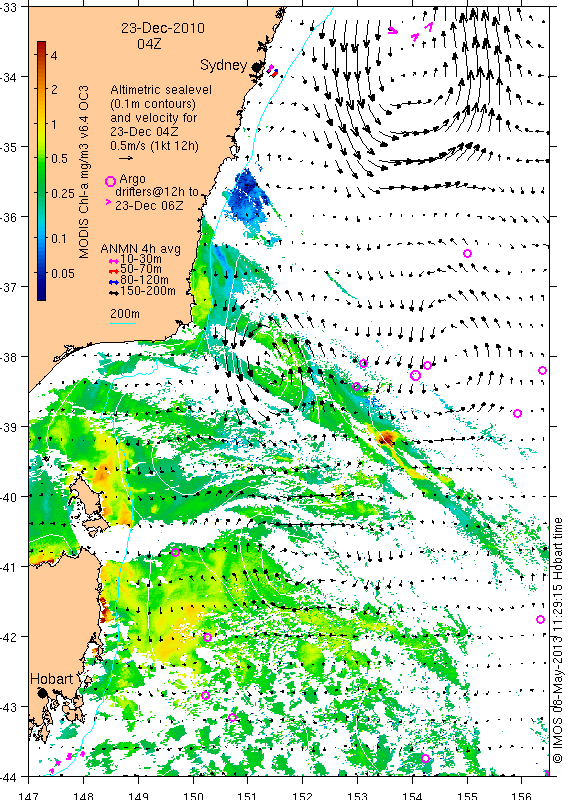The width and height of the screenshot is (570, 800).
Task: Click the colorbar tick label "4"
Action: pos(54,55)
